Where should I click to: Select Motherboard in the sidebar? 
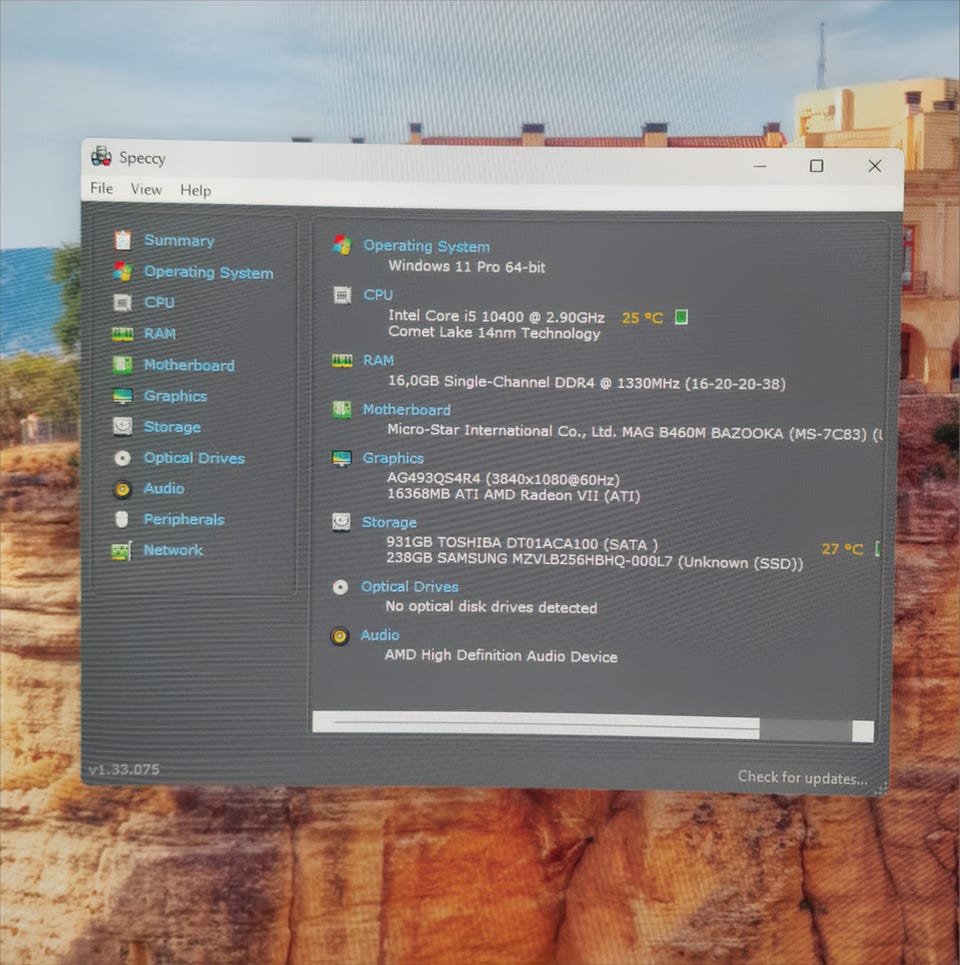[189, 365]
